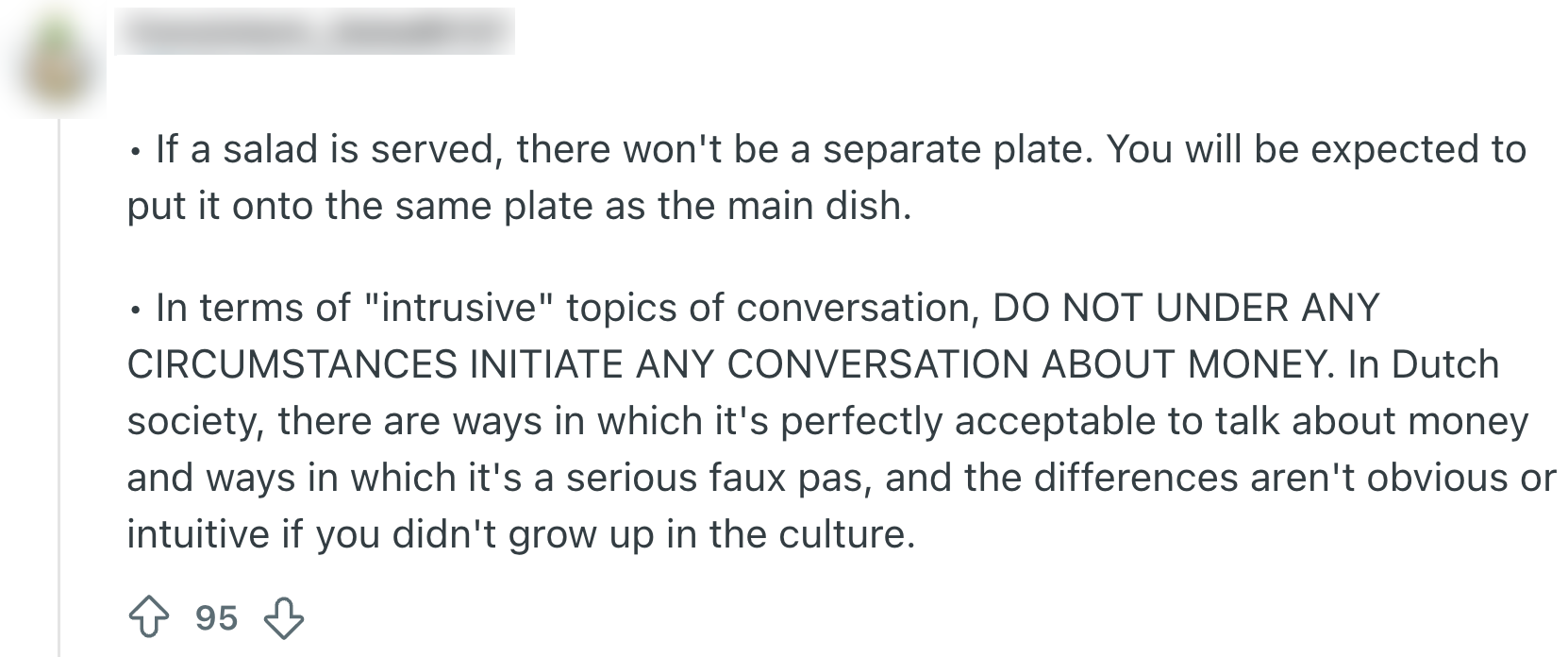The image size is (1568, 657).
Task: Downvote this comment
Action: [x=283, y=619]
